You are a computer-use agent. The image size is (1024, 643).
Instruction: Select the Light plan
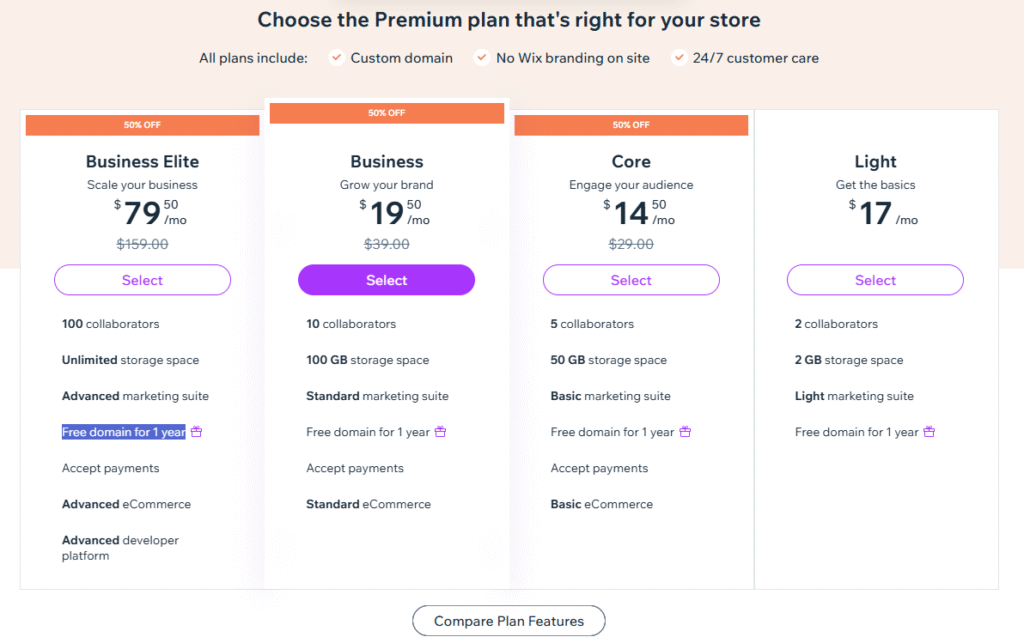pyautogui.click(x=875, y=280)
